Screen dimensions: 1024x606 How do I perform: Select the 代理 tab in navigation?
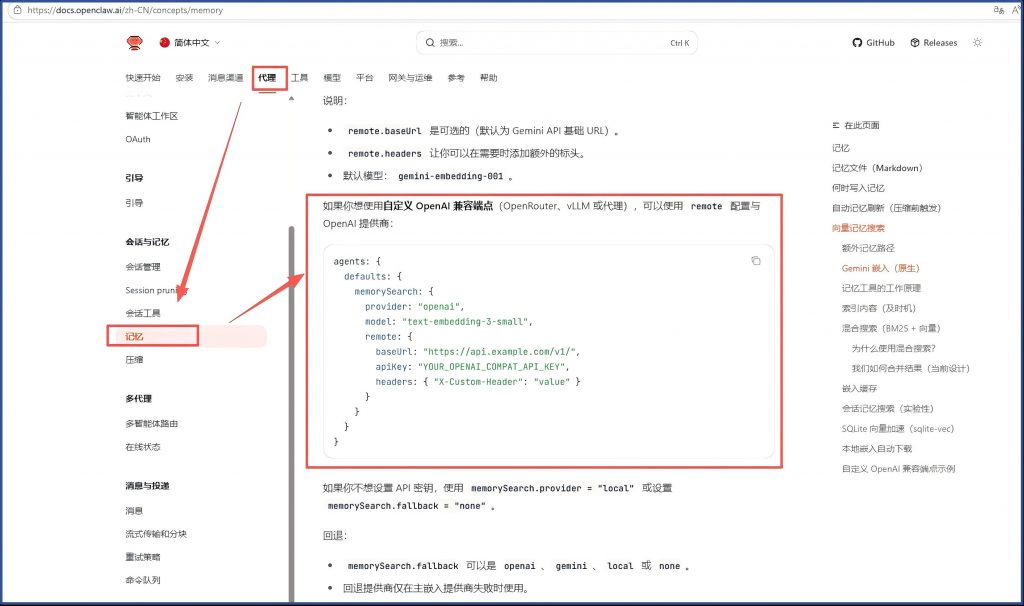click(266, 78)
